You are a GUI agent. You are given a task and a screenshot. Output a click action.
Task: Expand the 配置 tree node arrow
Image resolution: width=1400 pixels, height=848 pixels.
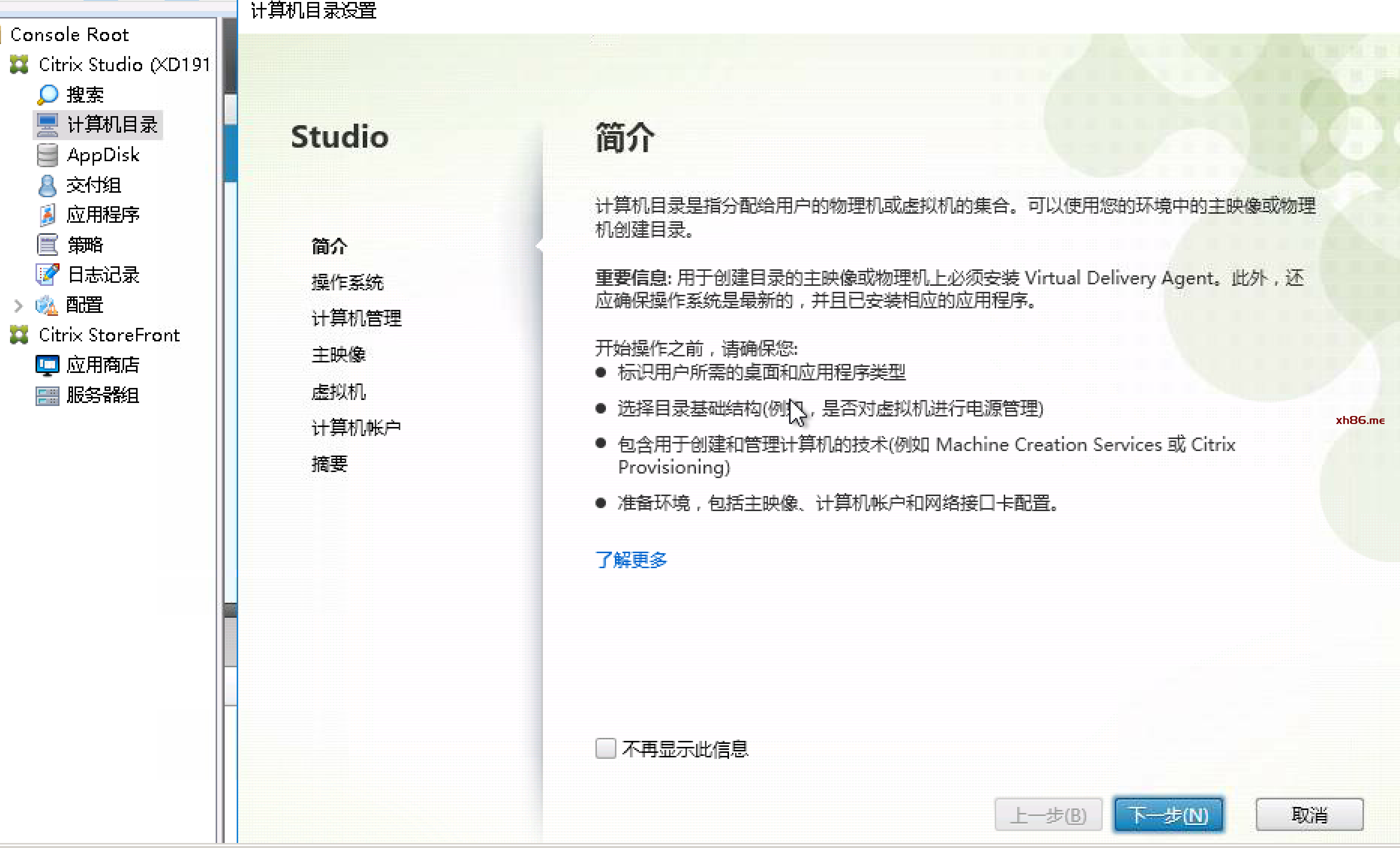[x=18, y=306]
